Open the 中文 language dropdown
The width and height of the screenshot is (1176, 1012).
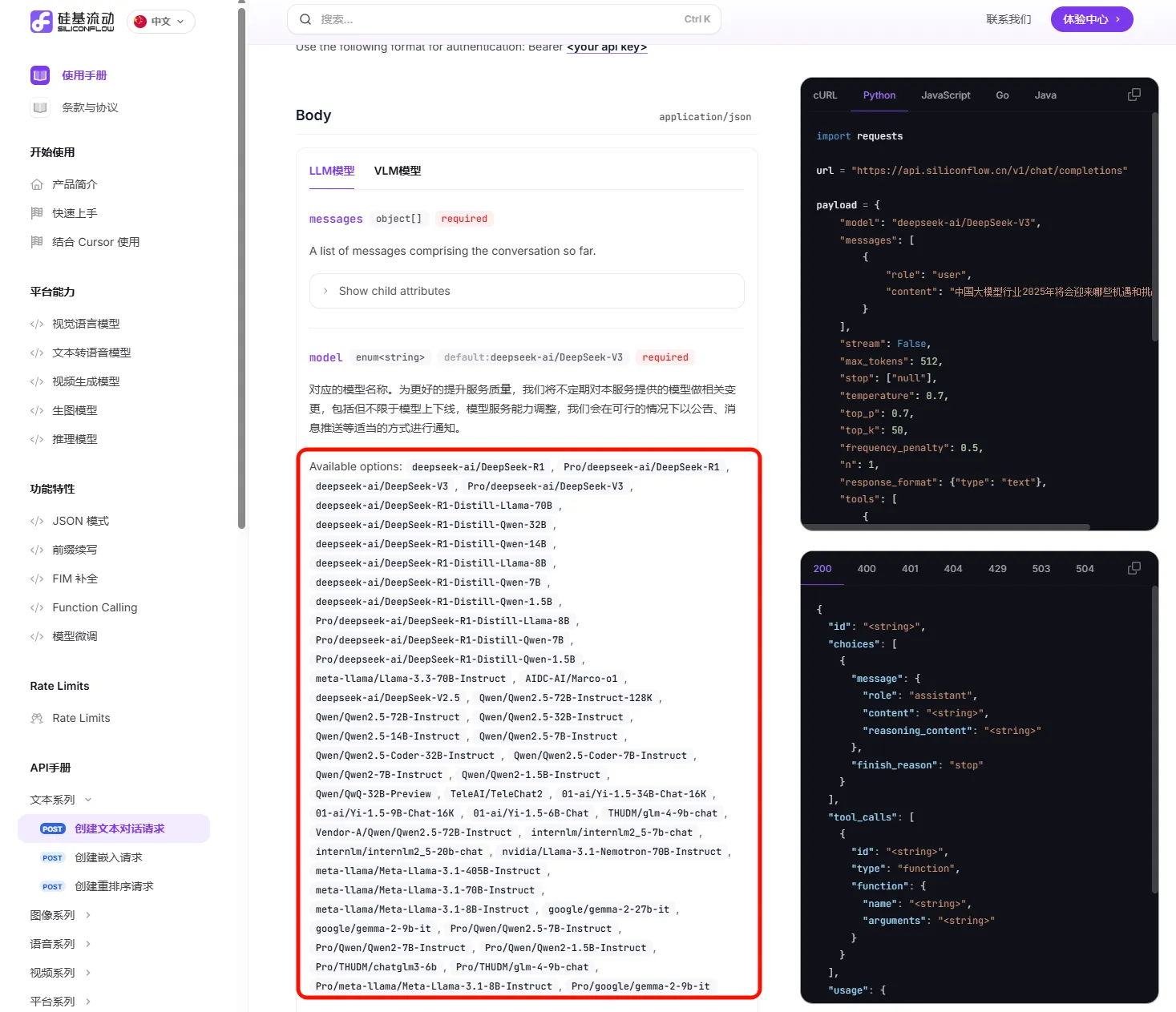coord(161,22)
